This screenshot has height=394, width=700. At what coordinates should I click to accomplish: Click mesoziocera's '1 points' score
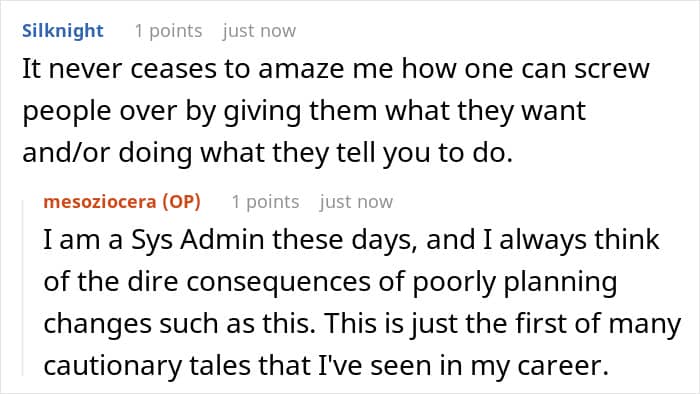(x=265, y=202)
